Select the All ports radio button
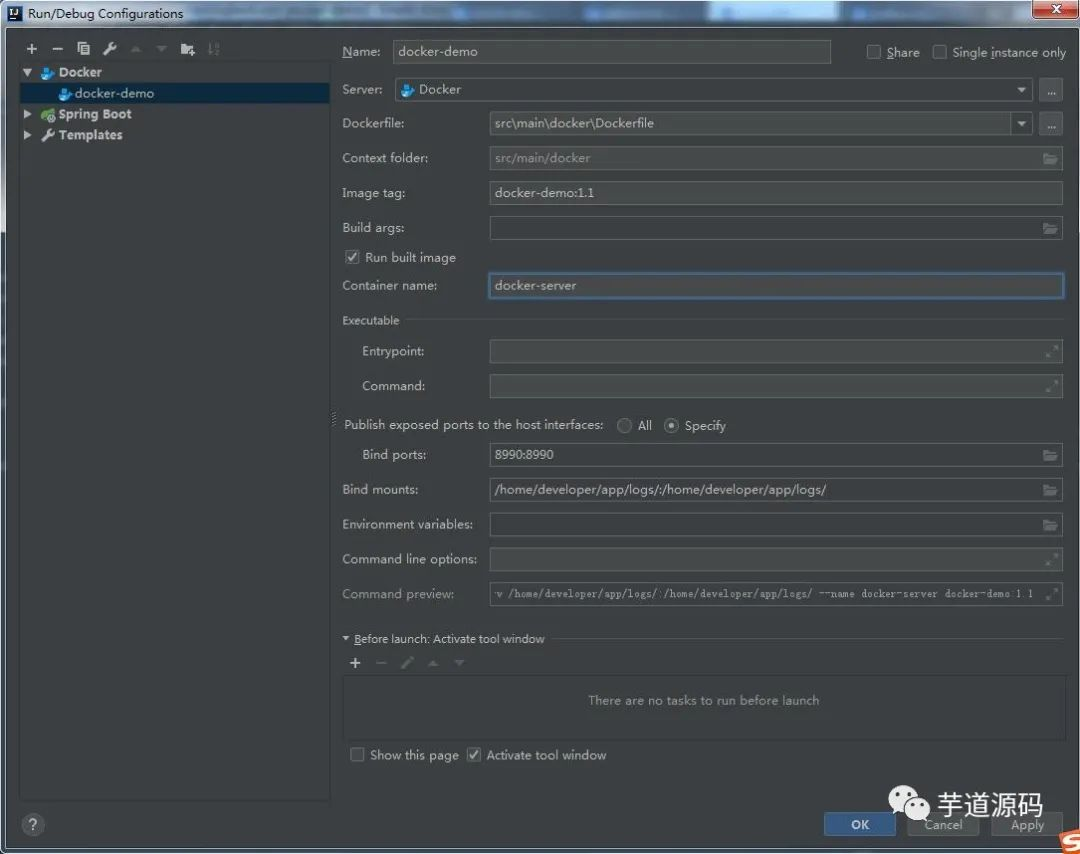 point(624,426)
